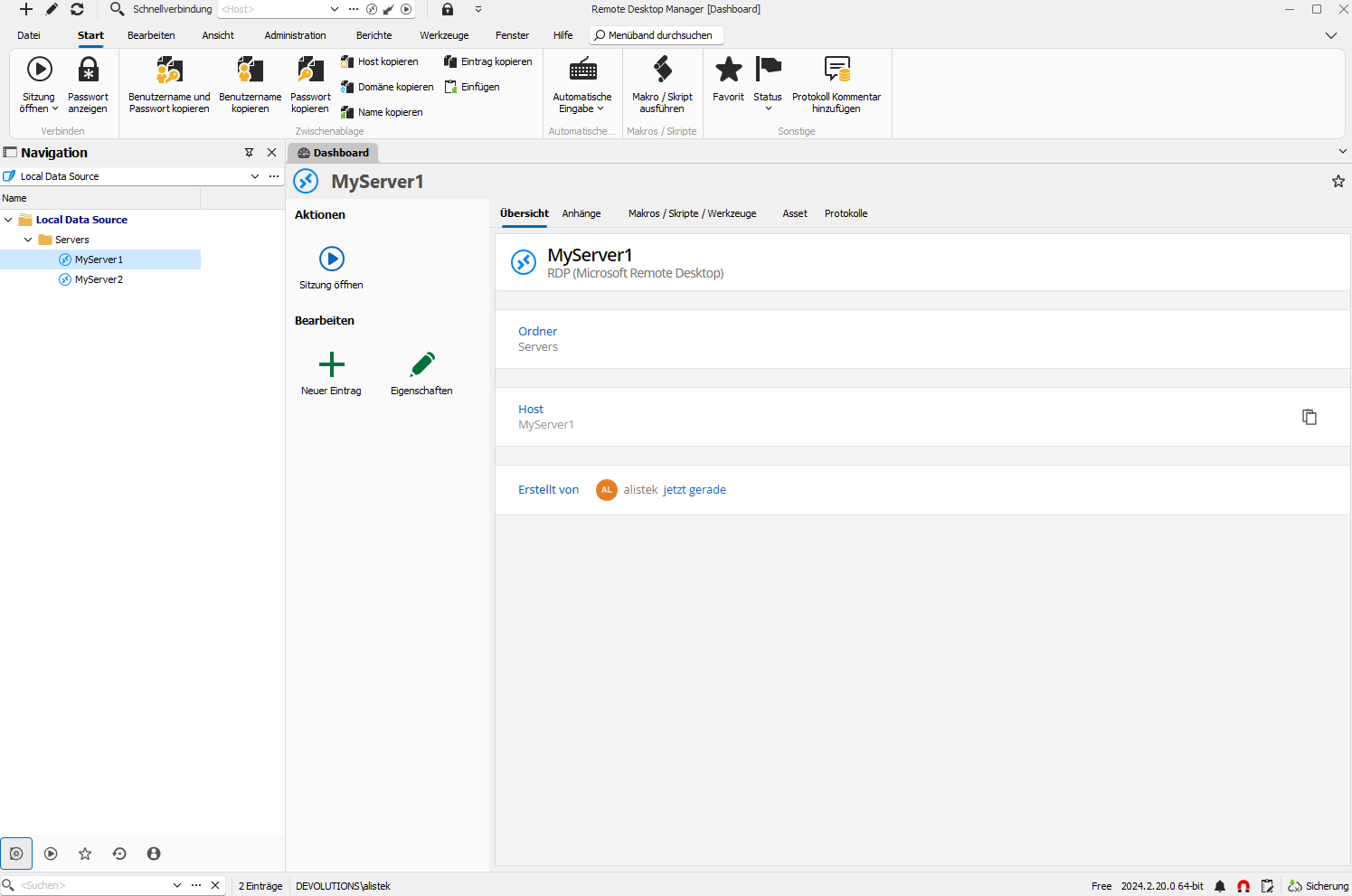
Task: Click the Suchen search field
Action: pyautogui.click(x=92, y=885)
